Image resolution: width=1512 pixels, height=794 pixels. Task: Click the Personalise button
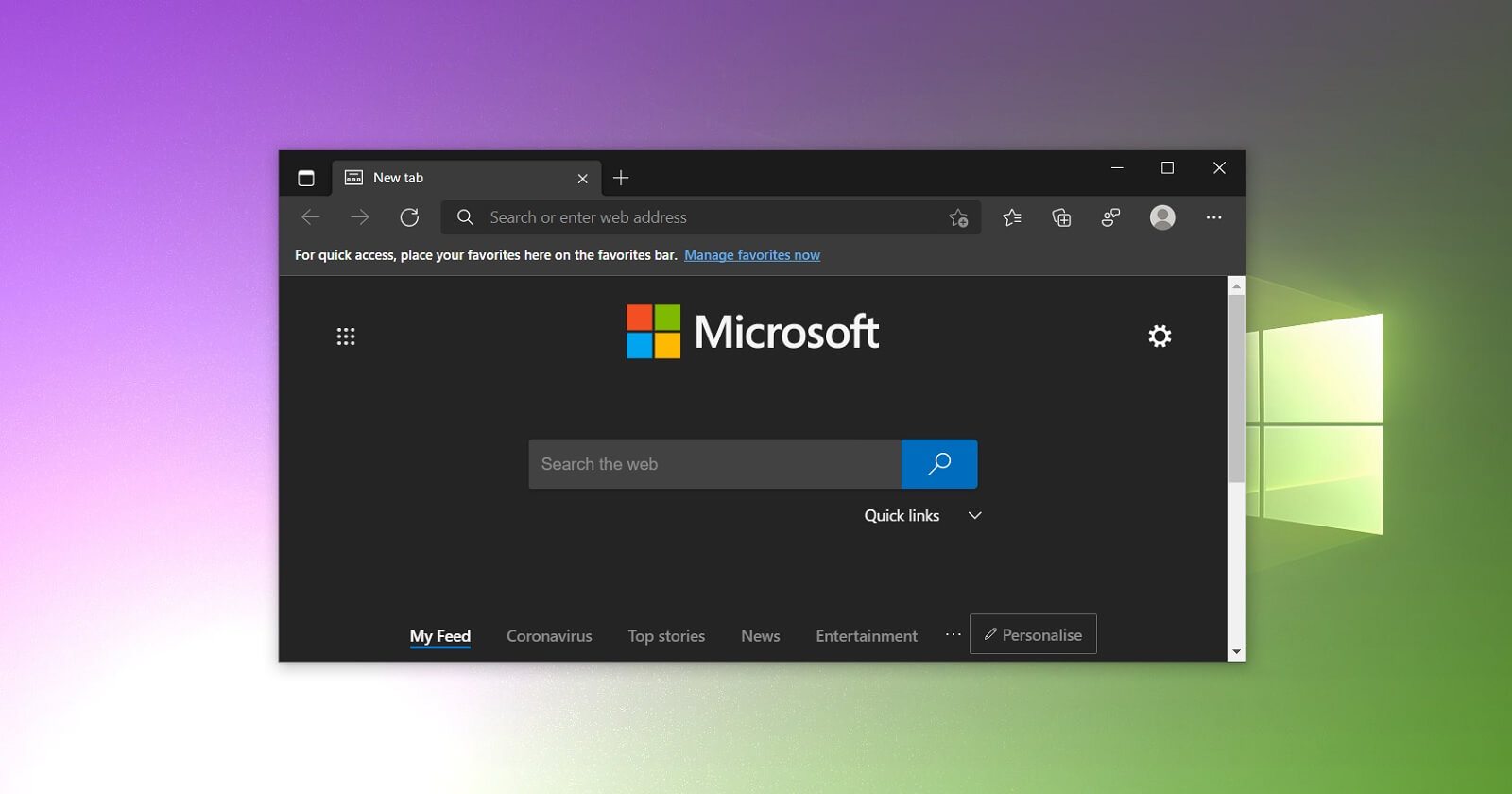coord(1033,634)
